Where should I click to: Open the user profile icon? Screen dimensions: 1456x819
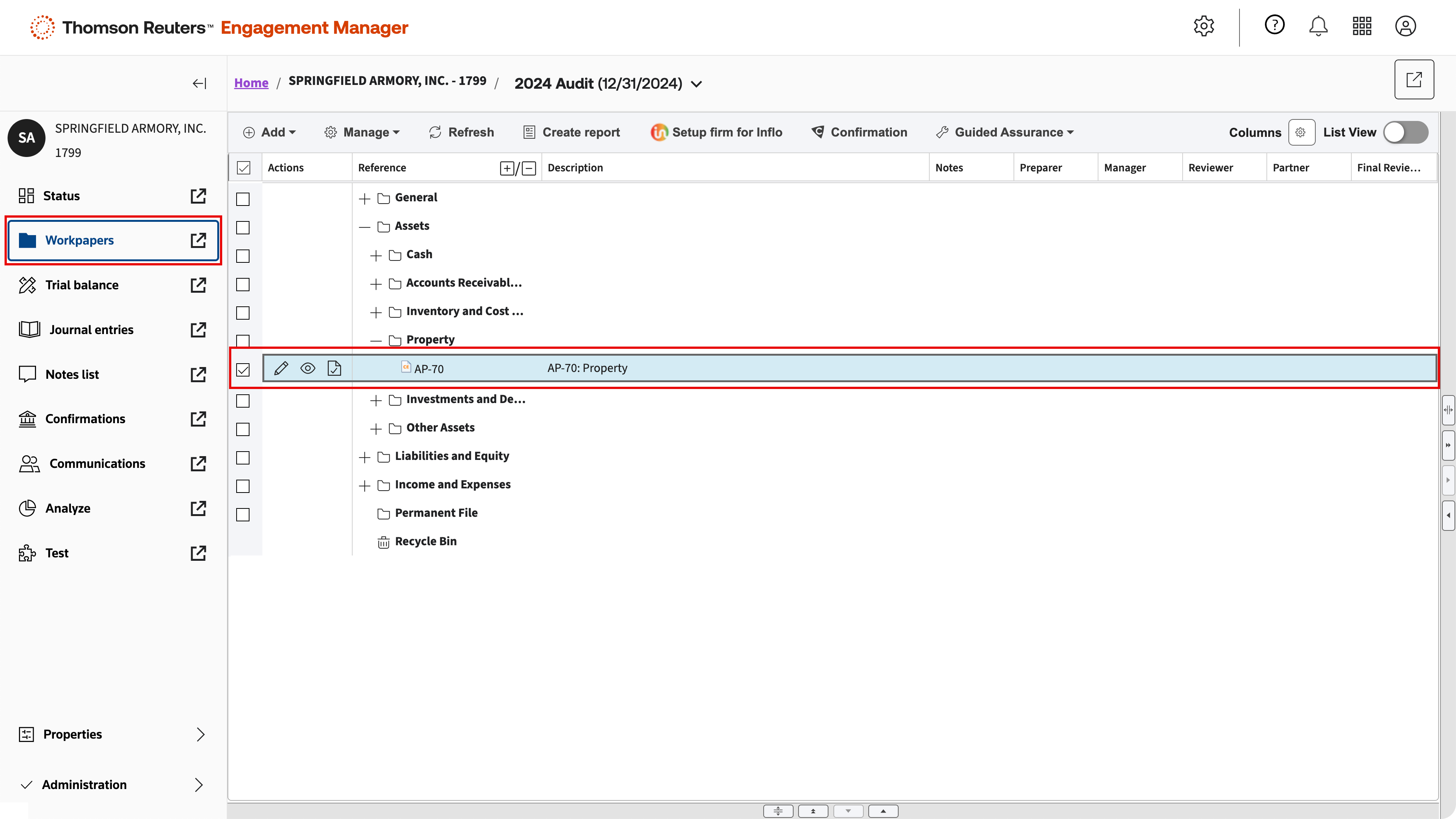pos(1405,26)
